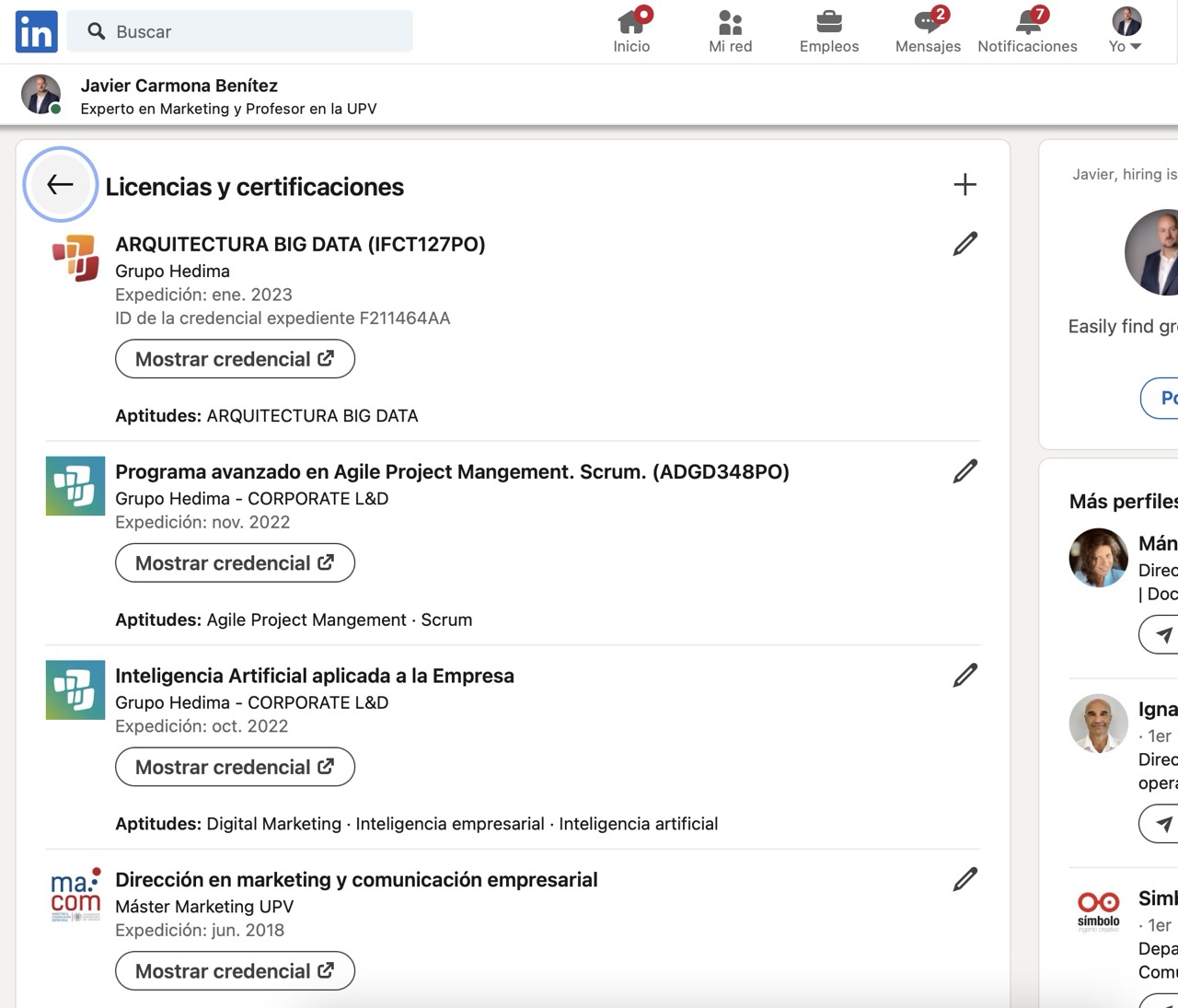
Task: Open ARQUITECTURA BIG DATA (IFCT127PO) title
Action: point(300,244)
